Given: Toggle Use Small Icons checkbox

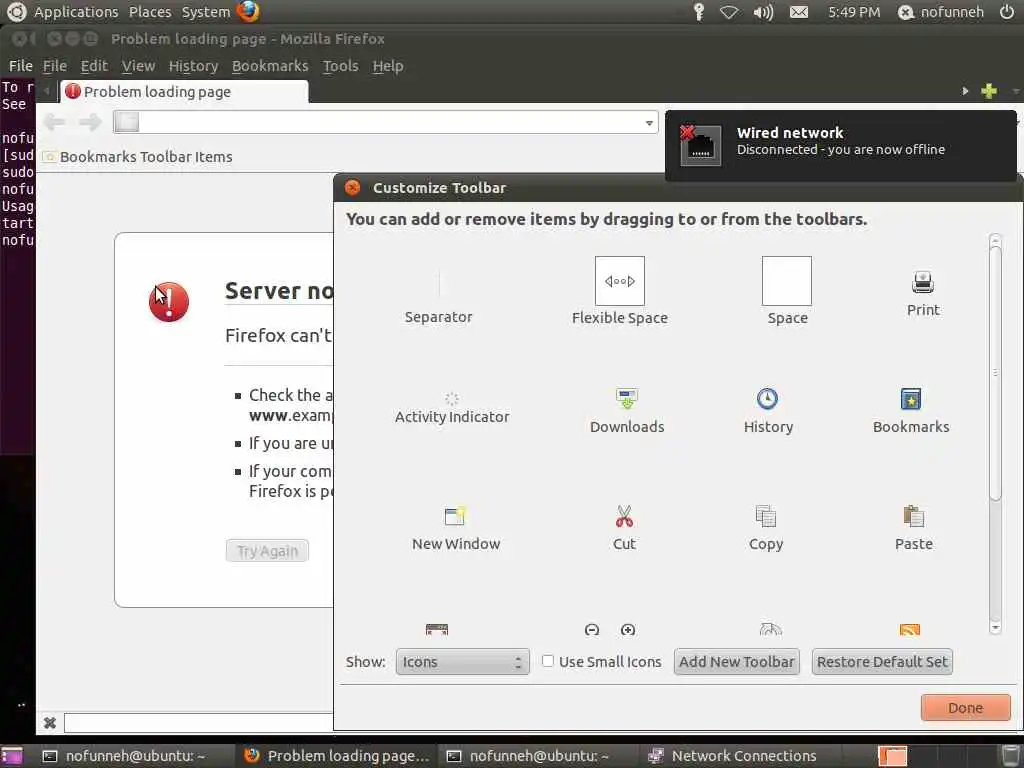Looking at the screenshot, I should coord(548,661).
